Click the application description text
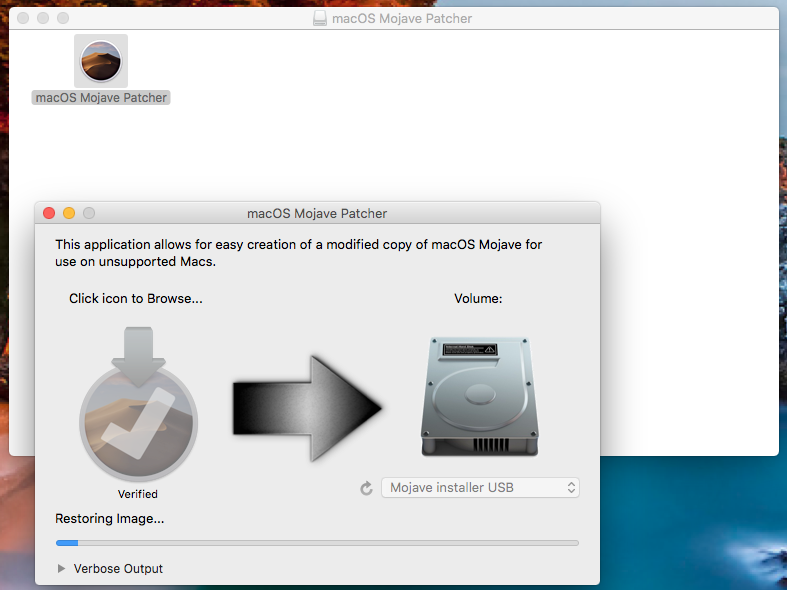This screenshot has height=590, width=787. pos(299,253)
